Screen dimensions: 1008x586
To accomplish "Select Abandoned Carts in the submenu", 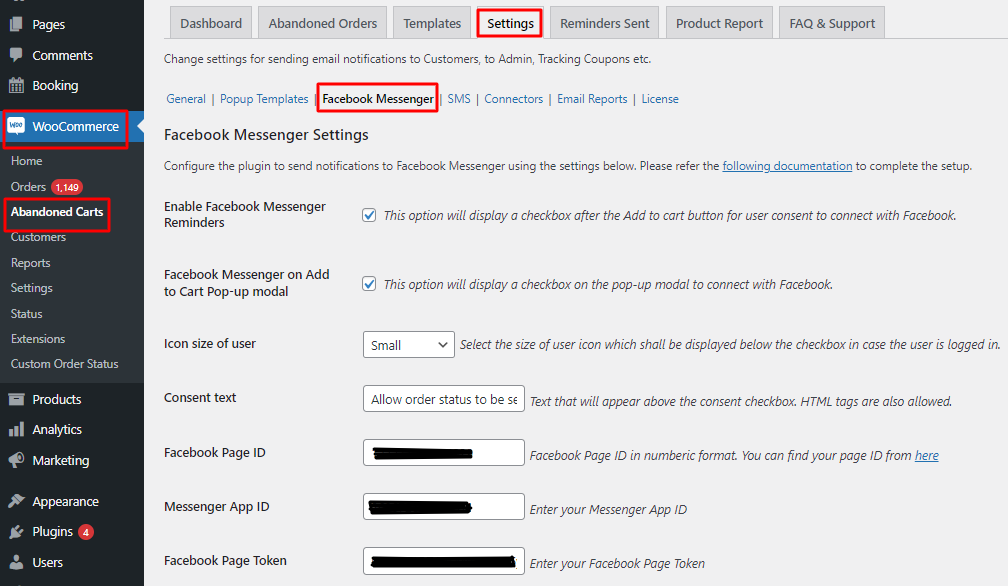I will pos(57,211).
